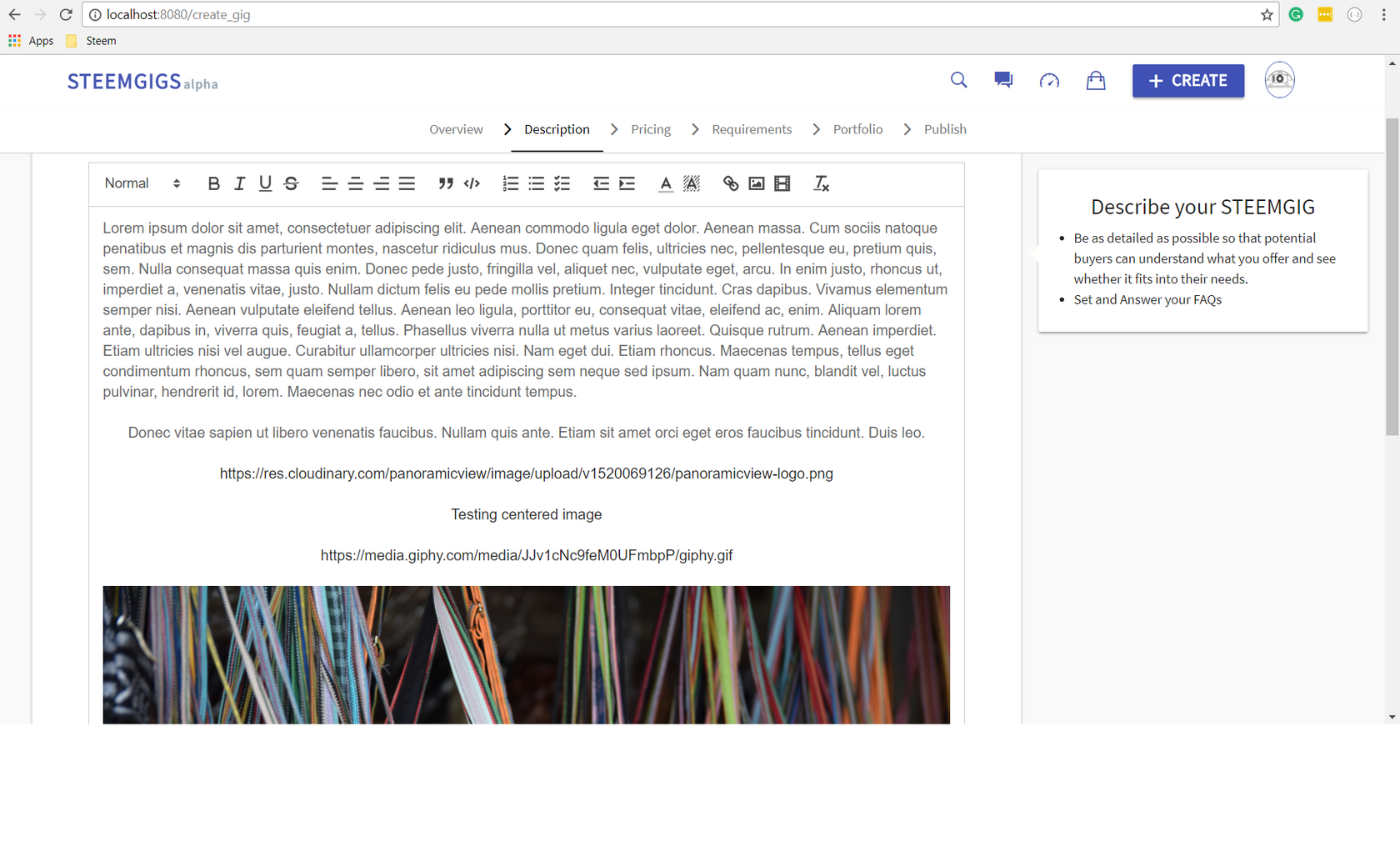Insert a video into description
The image size is (1400, 867).
coord(782,183)
